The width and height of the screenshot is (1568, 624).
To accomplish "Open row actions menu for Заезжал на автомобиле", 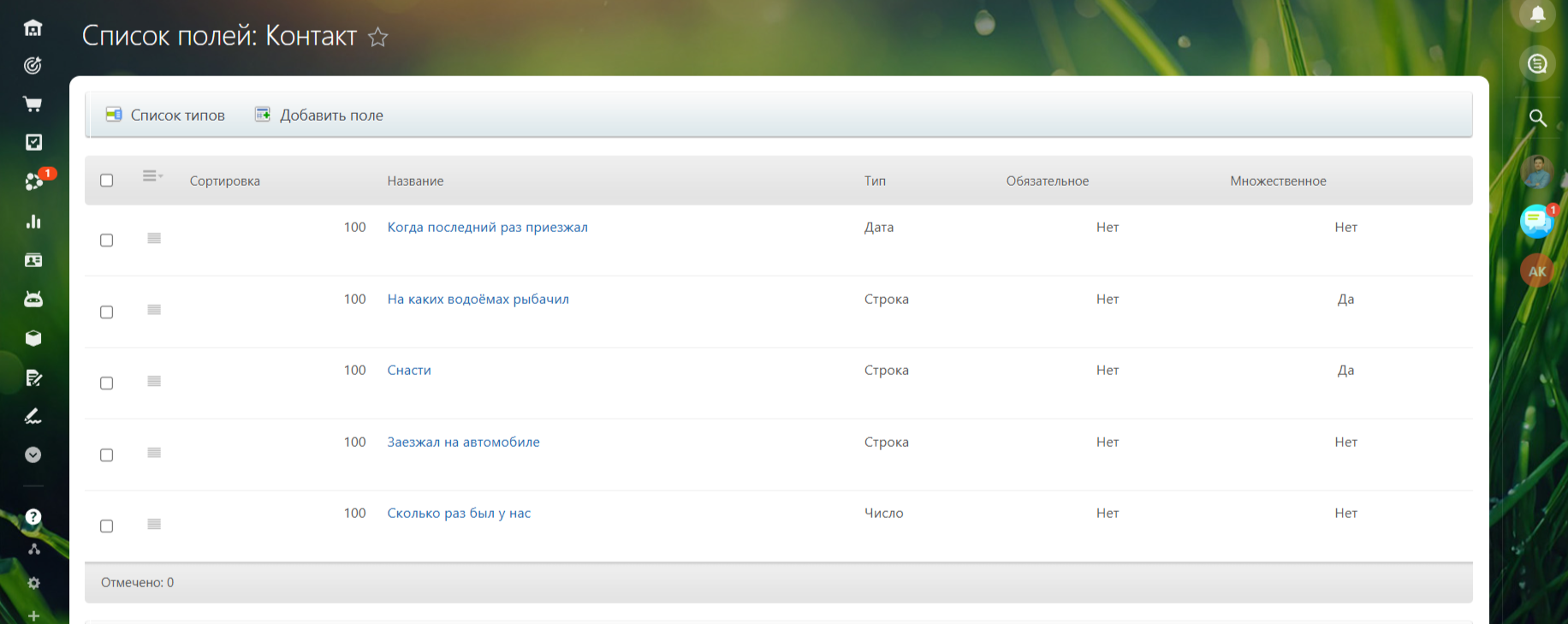I will [x=154, y=453].
